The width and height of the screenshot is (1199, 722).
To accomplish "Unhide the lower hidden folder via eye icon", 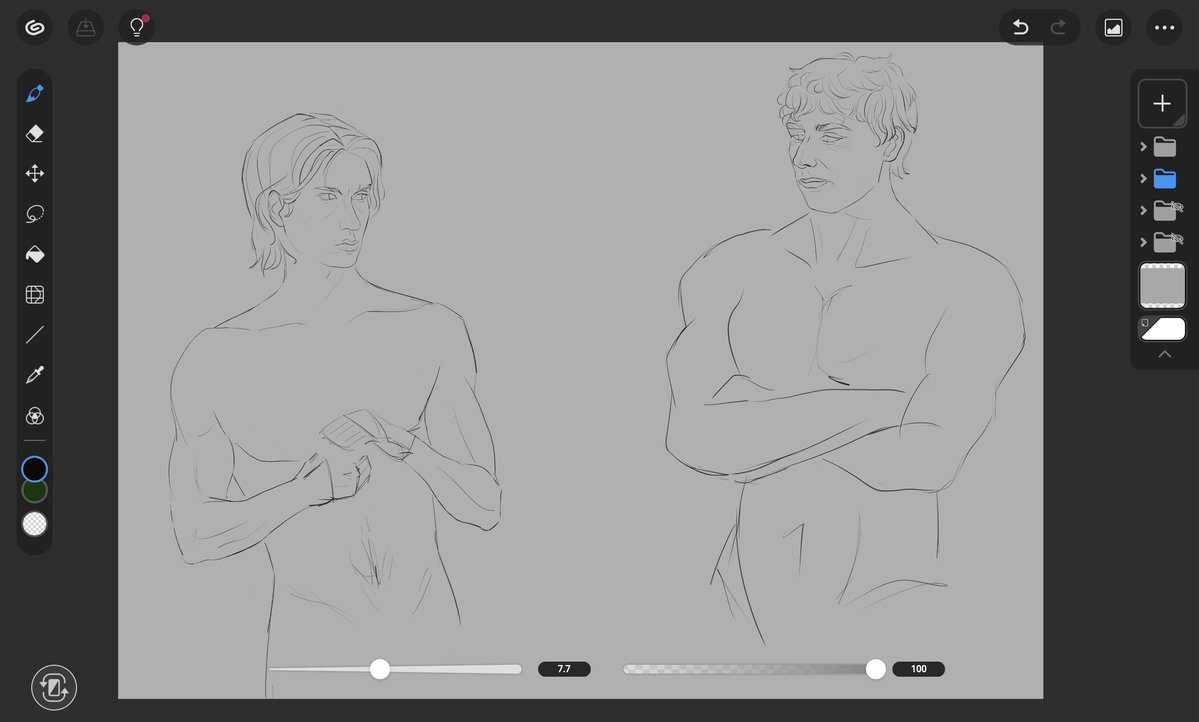I will click(x=1177, y=239).
